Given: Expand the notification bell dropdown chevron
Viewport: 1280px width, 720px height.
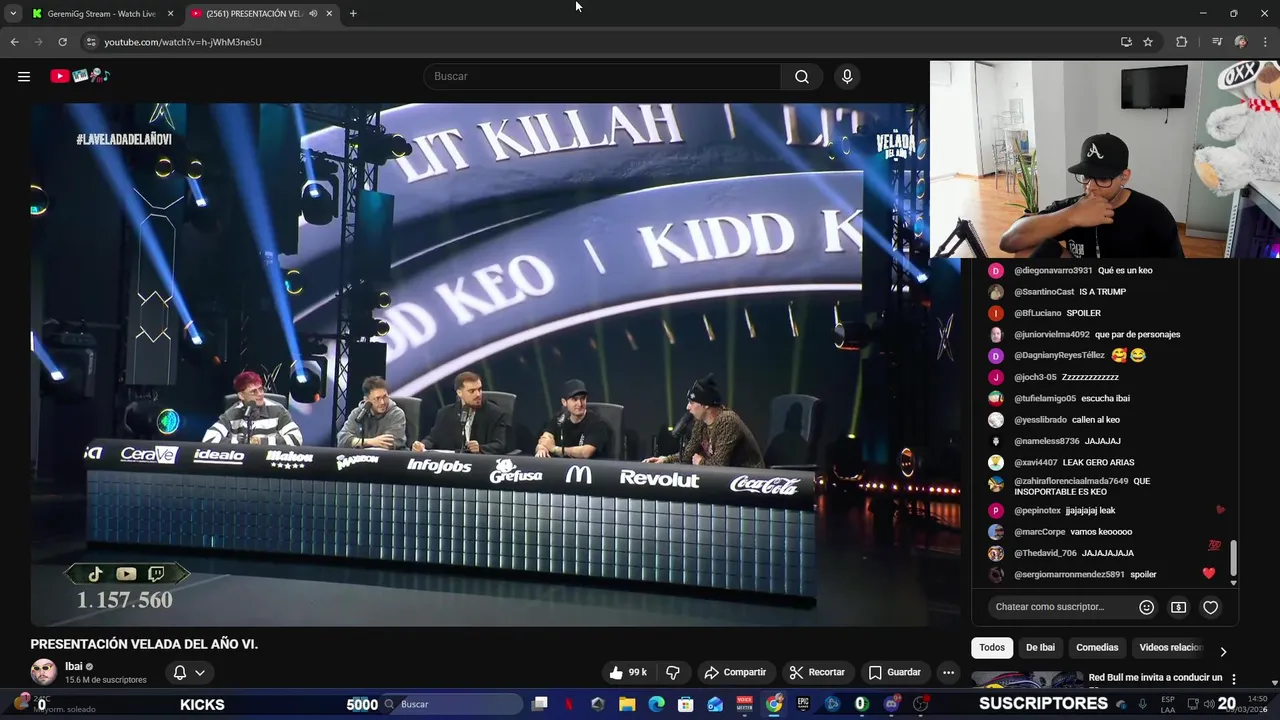Looking at the screenshot, I should click(200, 673).
